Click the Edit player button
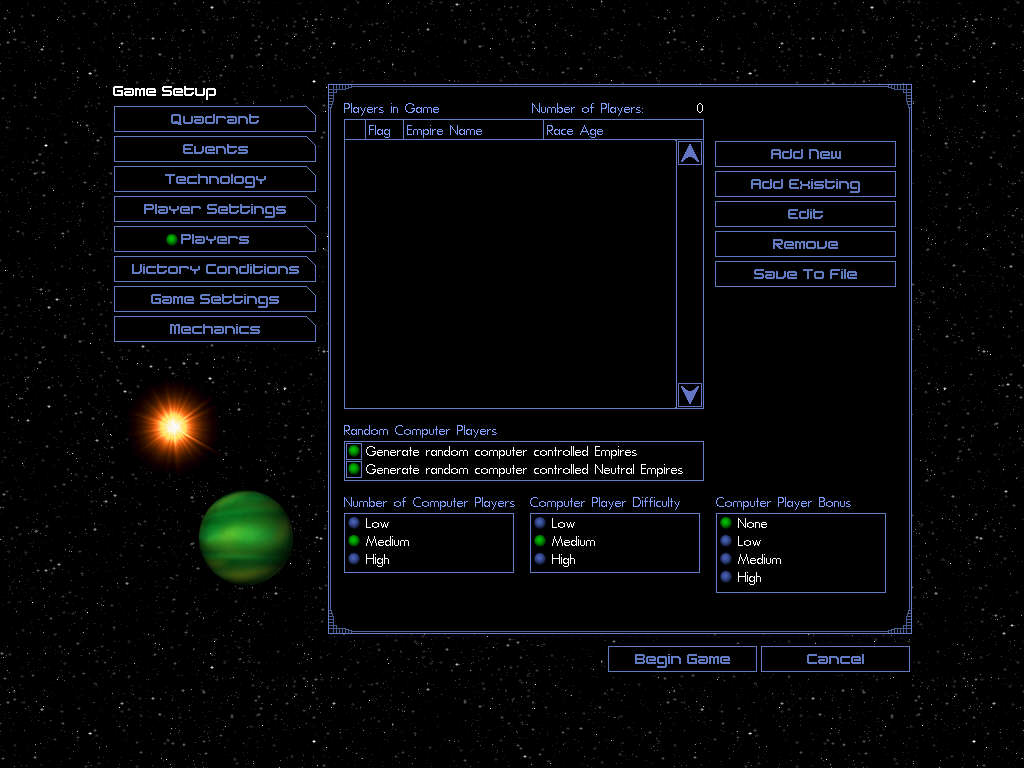 (805, 214)
